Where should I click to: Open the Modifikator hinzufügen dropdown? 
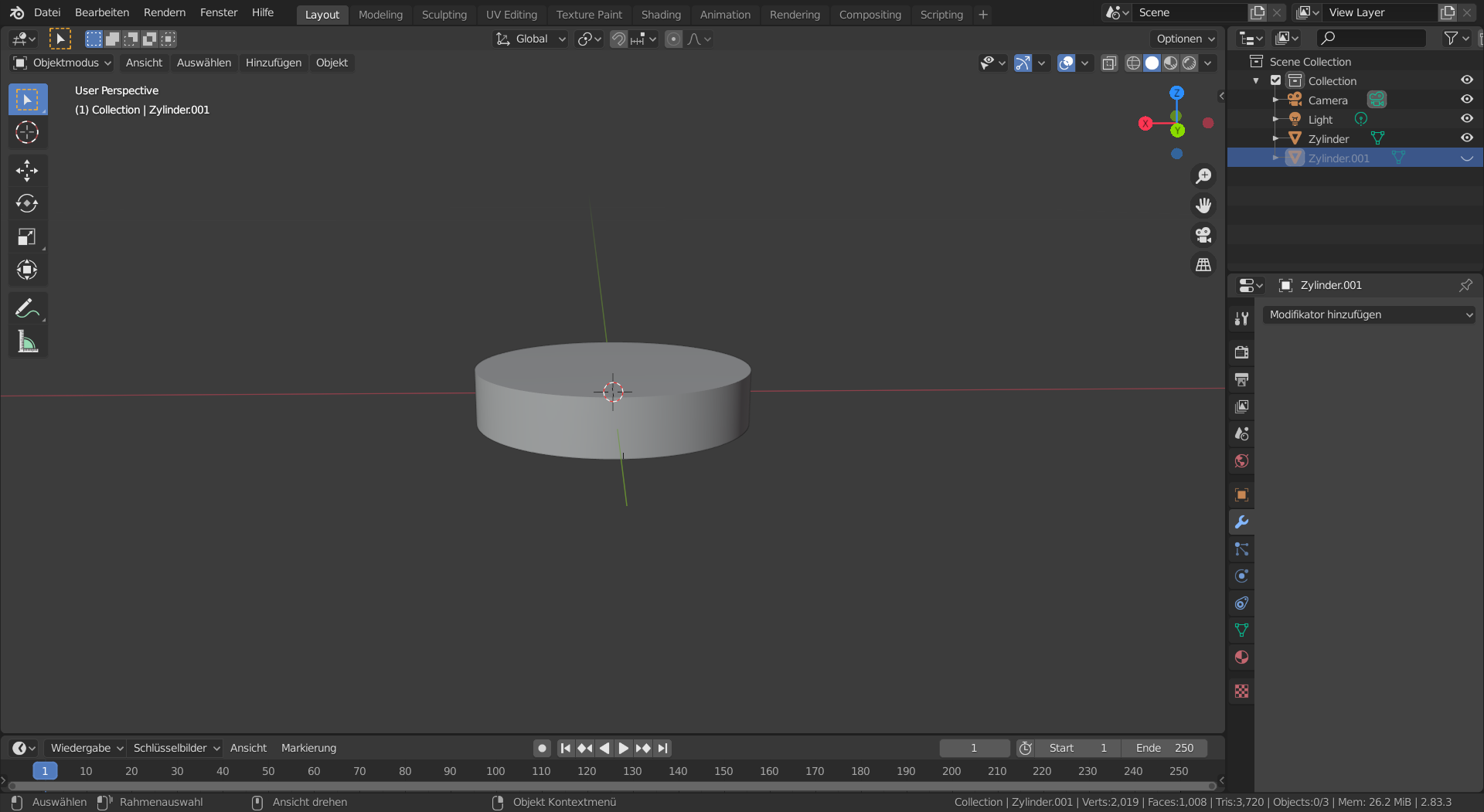point(1368,314)
